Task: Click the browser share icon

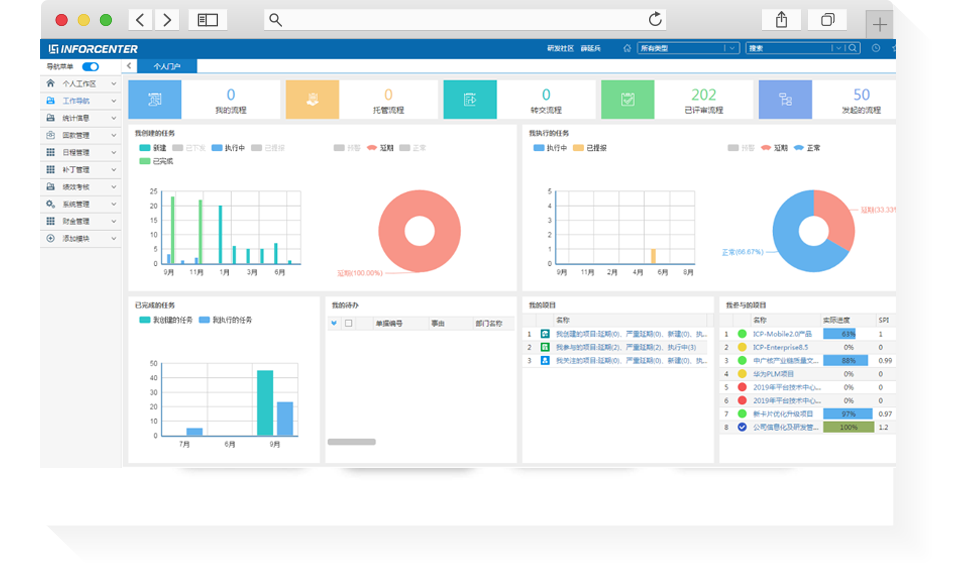Action: [781, 20]
